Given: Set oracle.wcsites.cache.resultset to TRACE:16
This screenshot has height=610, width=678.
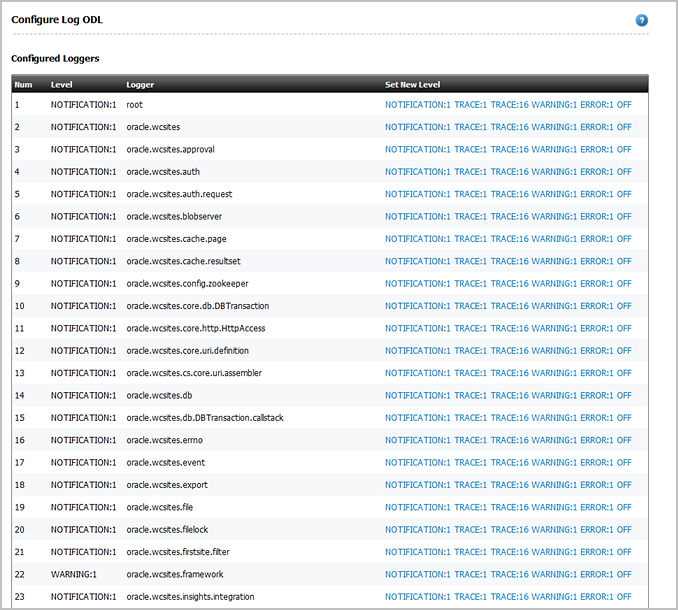Looking at the screenshot, I should [x=509, y=261].
